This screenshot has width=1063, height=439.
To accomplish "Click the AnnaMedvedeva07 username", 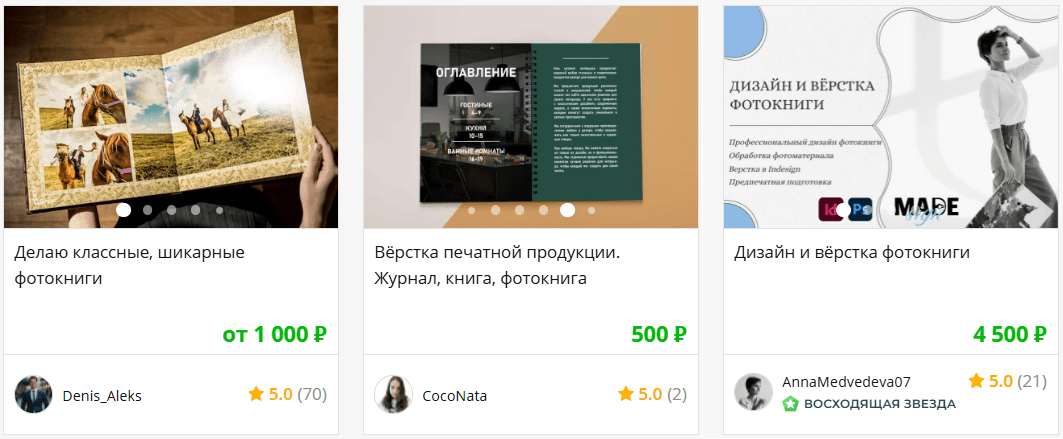I will point(846,381).
